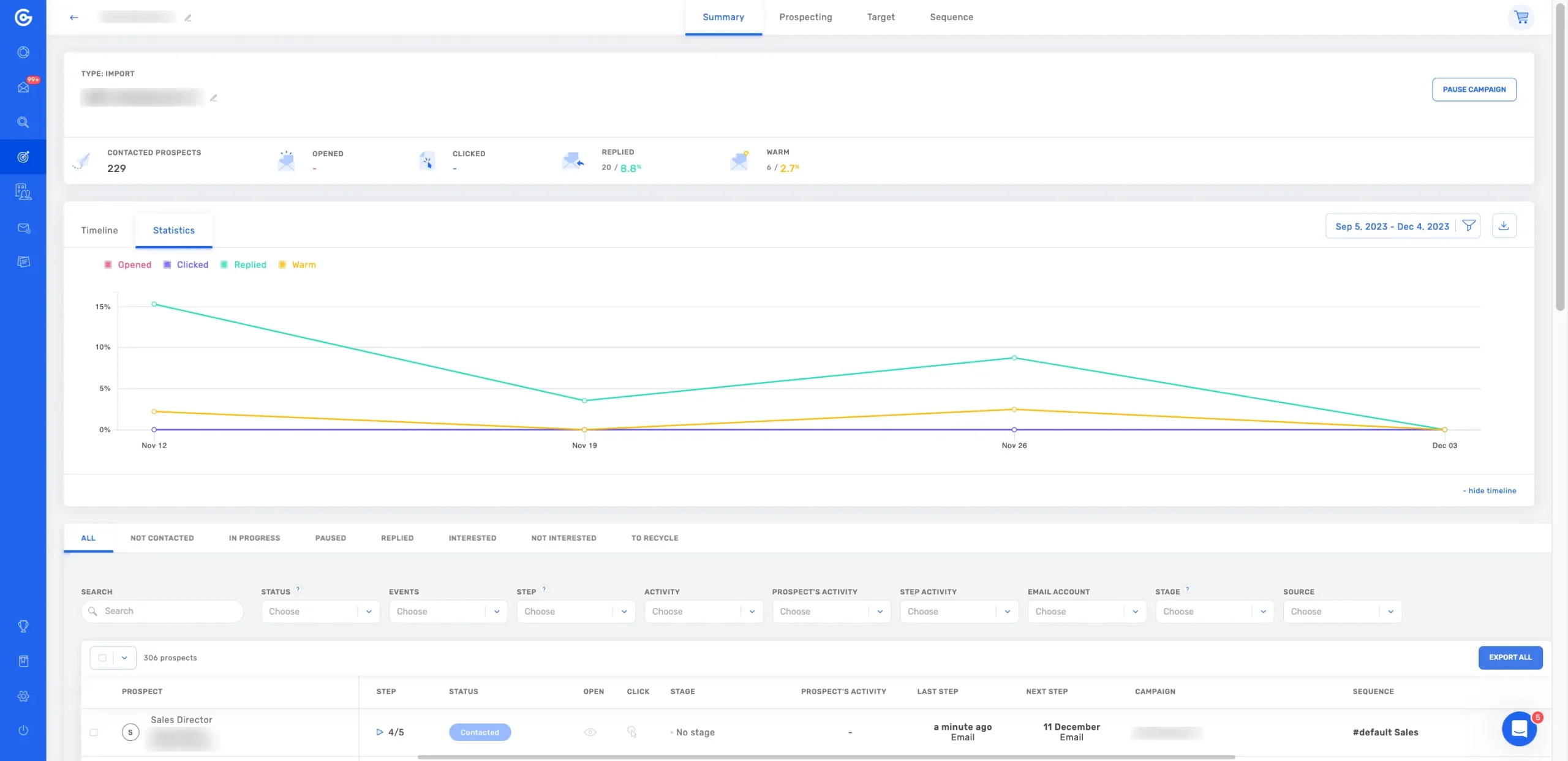Select the Timeline tab
Viewport: 1568px width, 761px height.
(x=99, y=230)
